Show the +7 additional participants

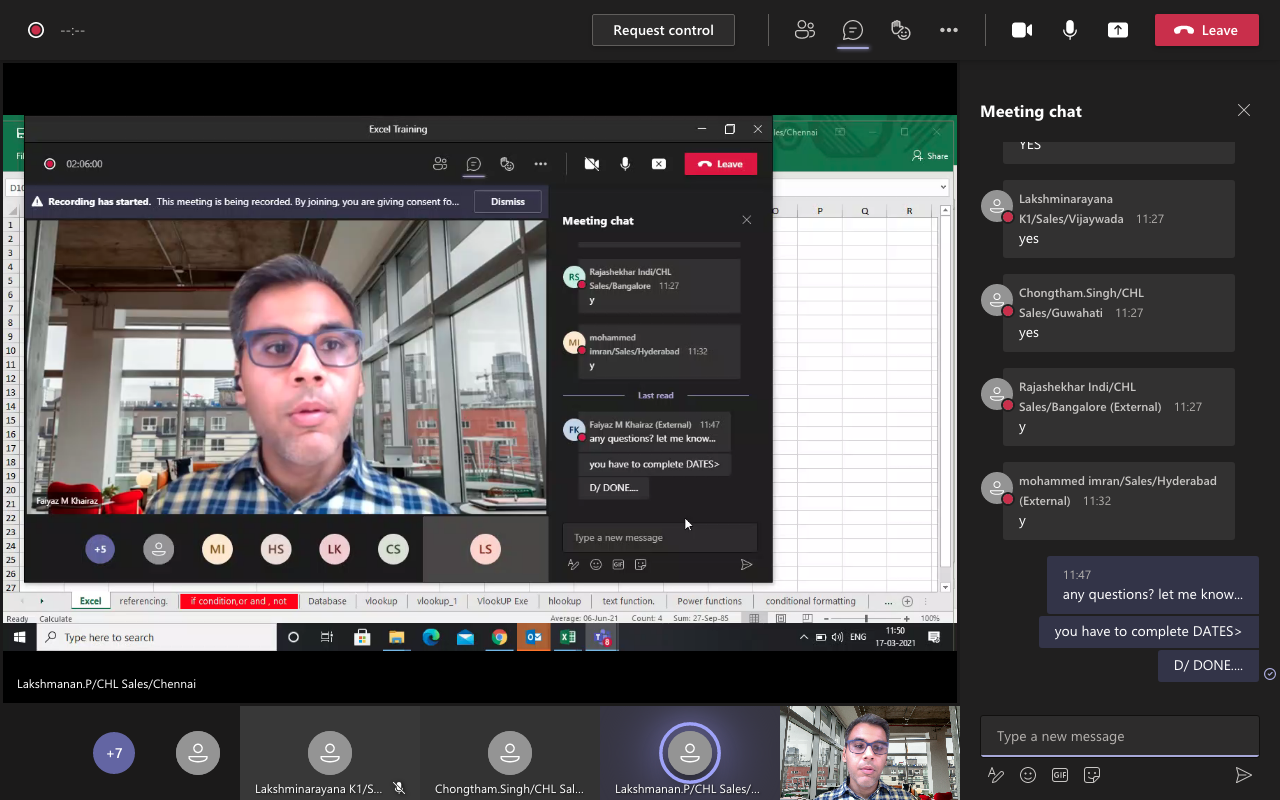(x=114, y=753)
